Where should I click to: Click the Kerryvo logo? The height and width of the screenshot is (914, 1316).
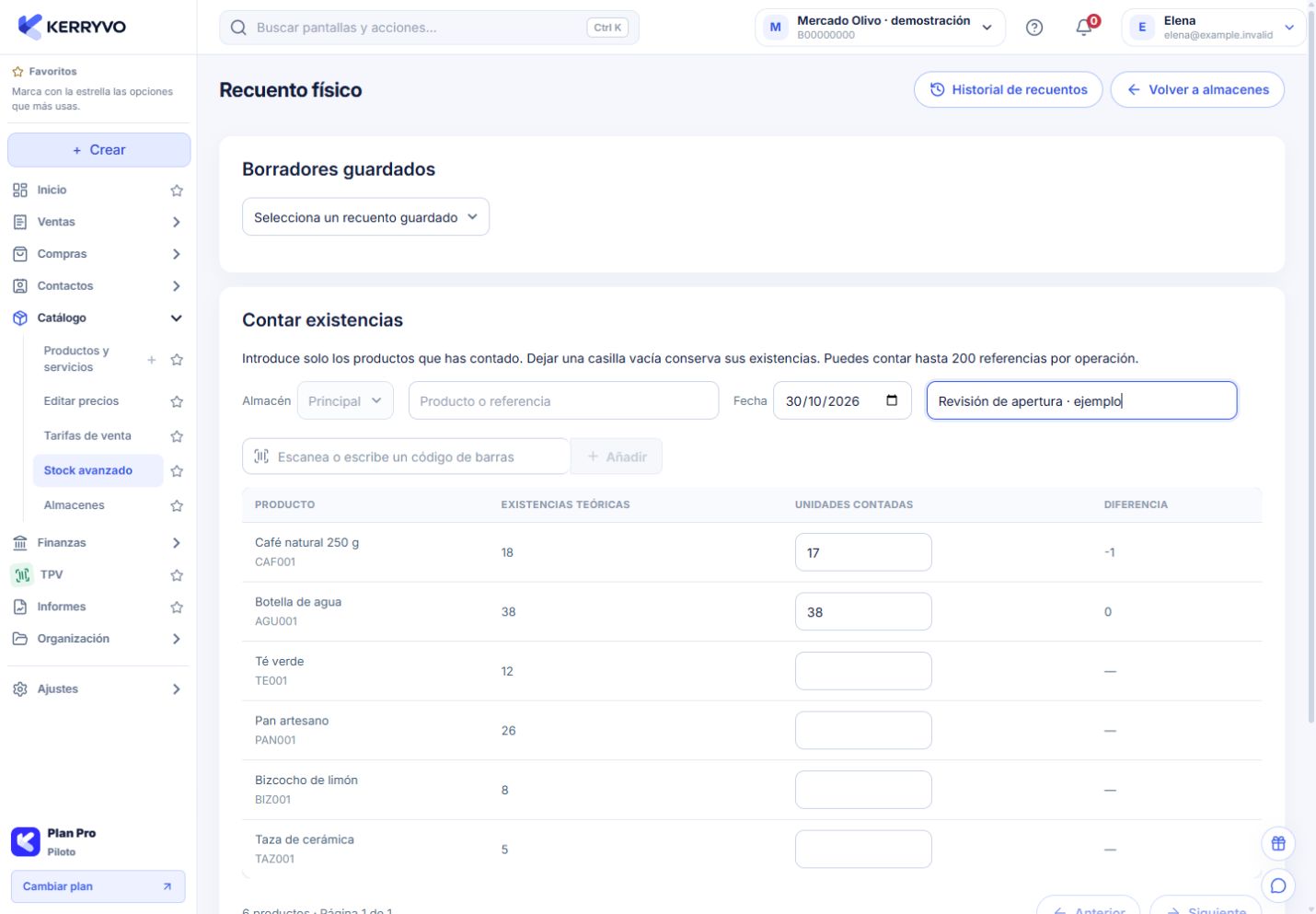(72, 27)
